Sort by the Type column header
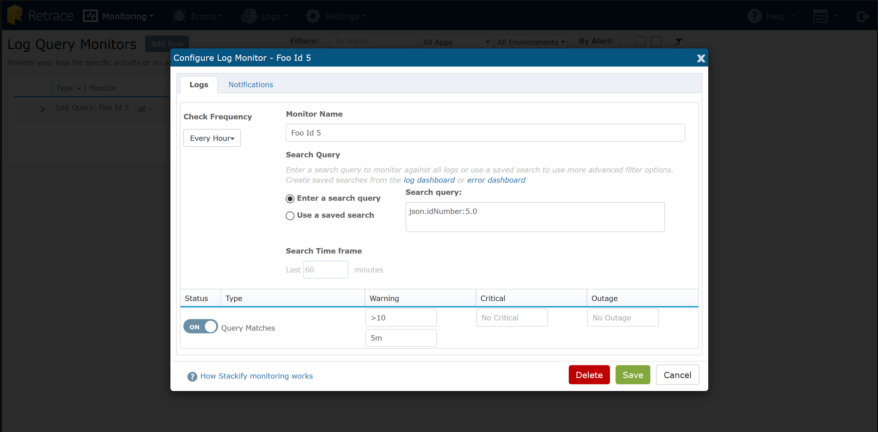The image size is (878, 432). tap(68, 89)
